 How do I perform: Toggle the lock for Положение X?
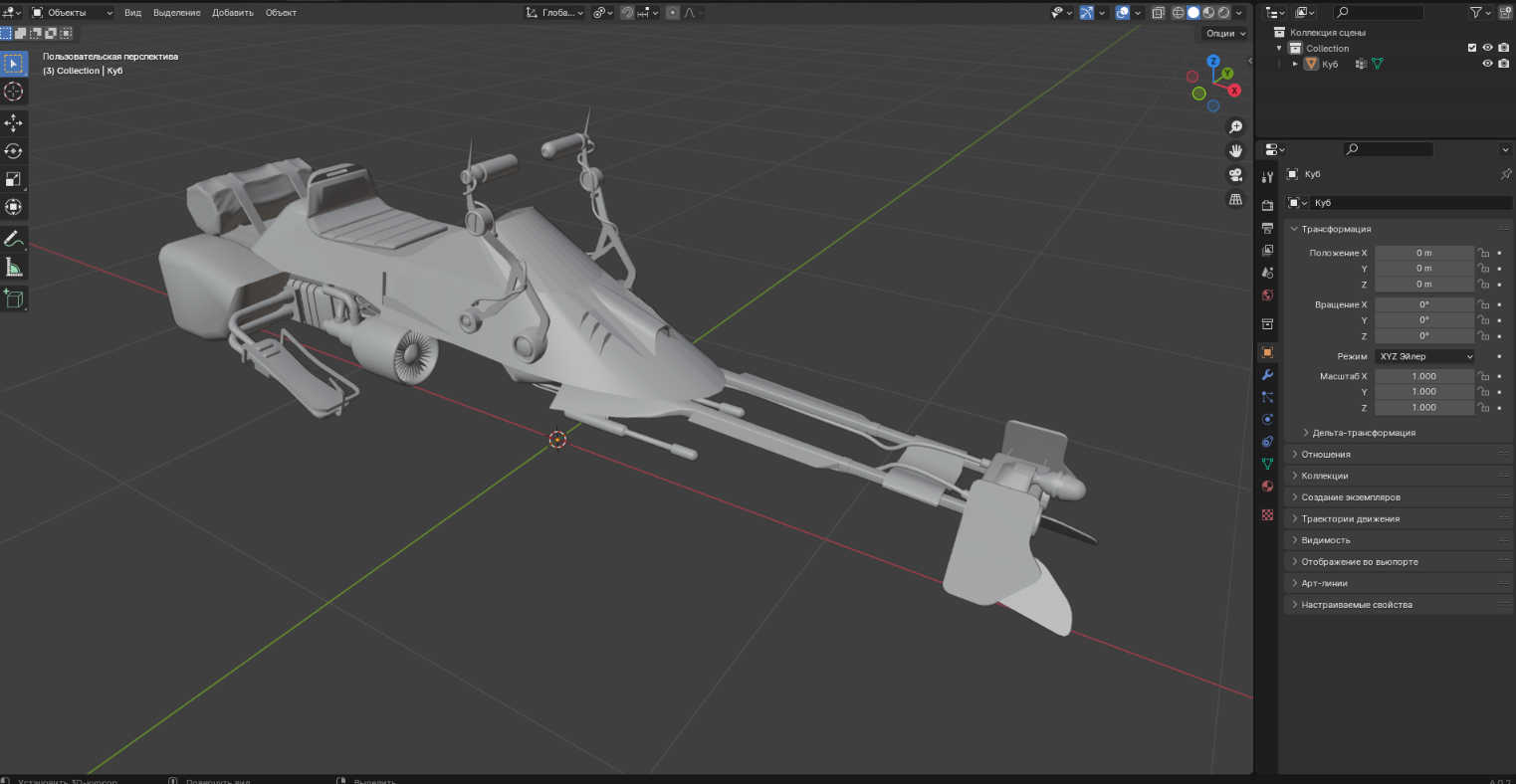coord(1483,253)
